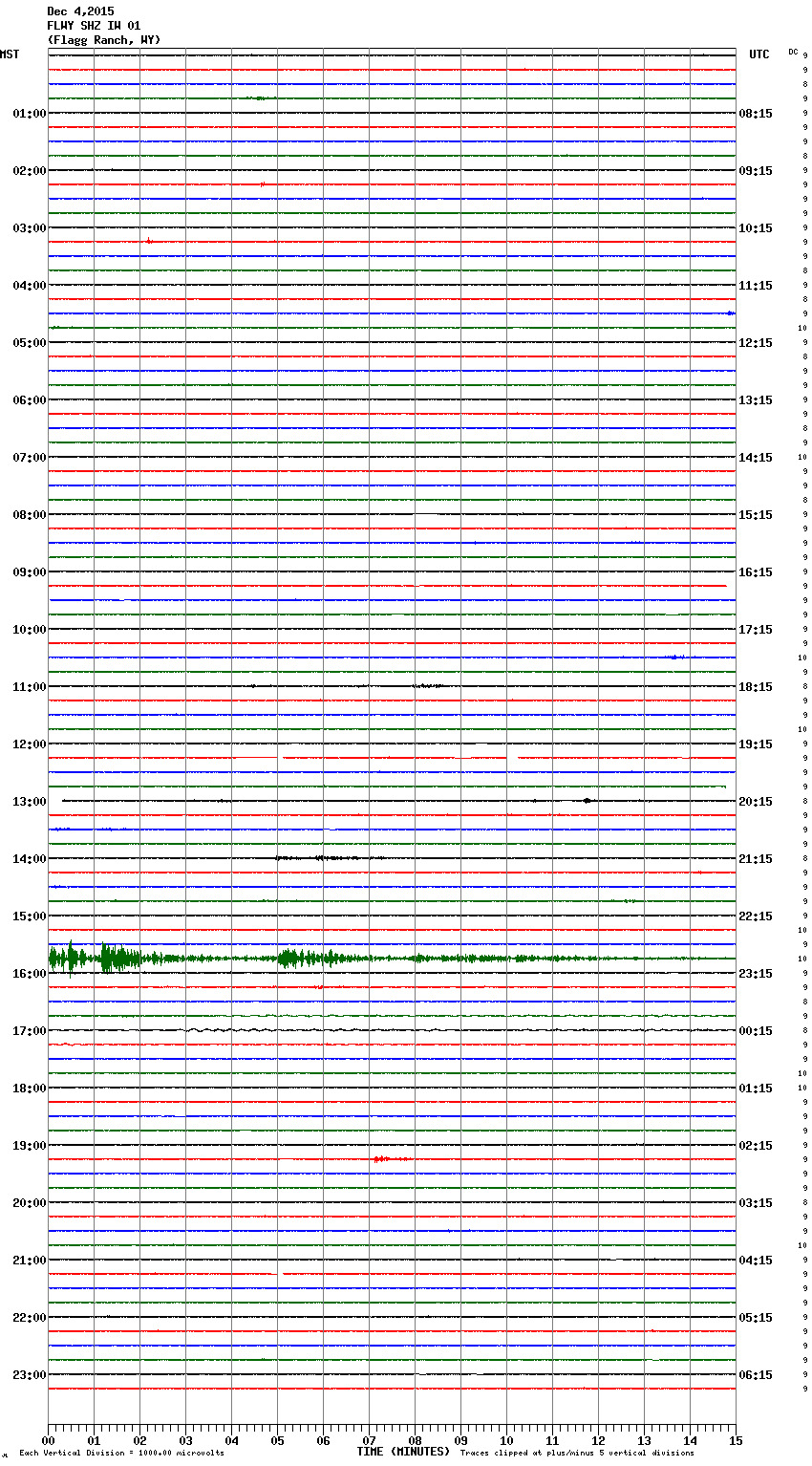The image size is (812, 1466).
Task: Select the 03:00 MST row label
Action: coord(29,228)
